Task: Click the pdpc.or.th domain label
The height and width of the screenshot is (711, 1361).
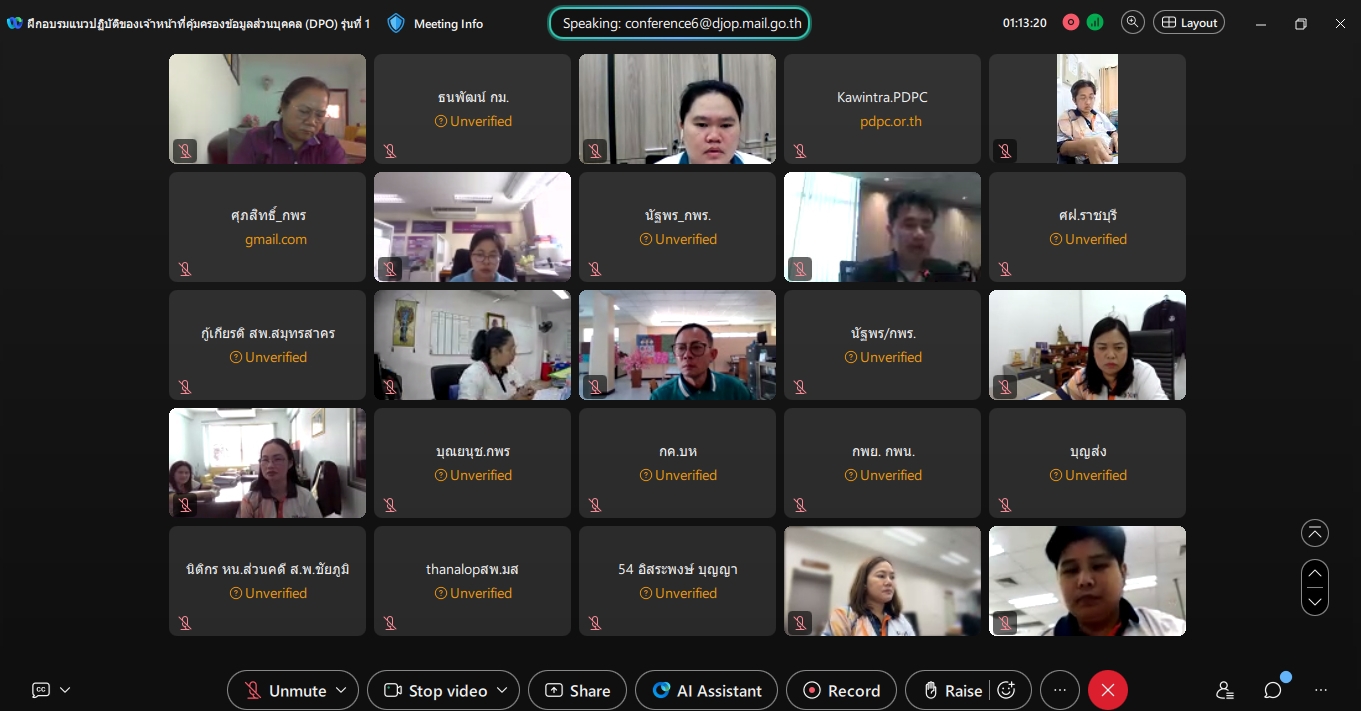Action: tap(891, 121)
